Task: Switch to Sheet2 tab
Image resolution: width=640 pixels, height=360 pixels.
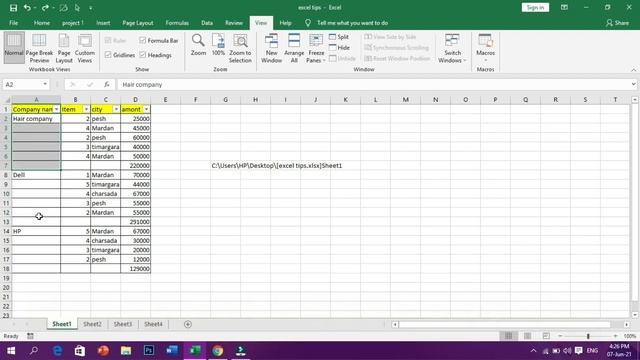Action: tap(92, 324)
